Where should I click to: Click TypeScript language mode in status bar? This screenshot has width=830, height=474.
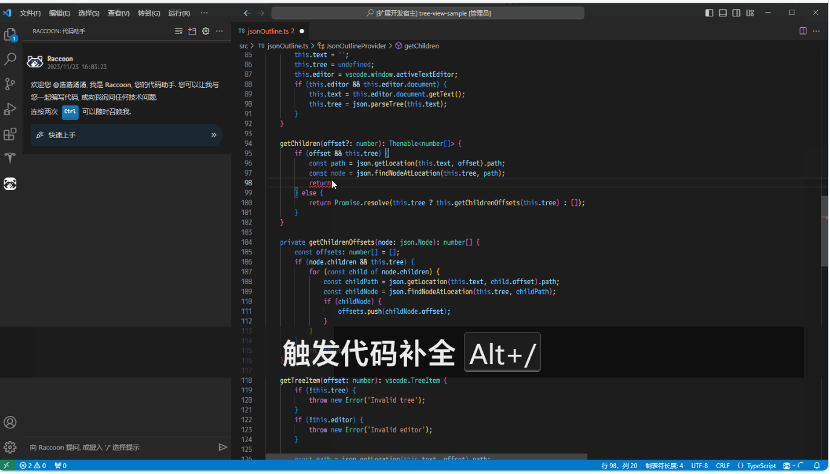[x=761, y=466]
